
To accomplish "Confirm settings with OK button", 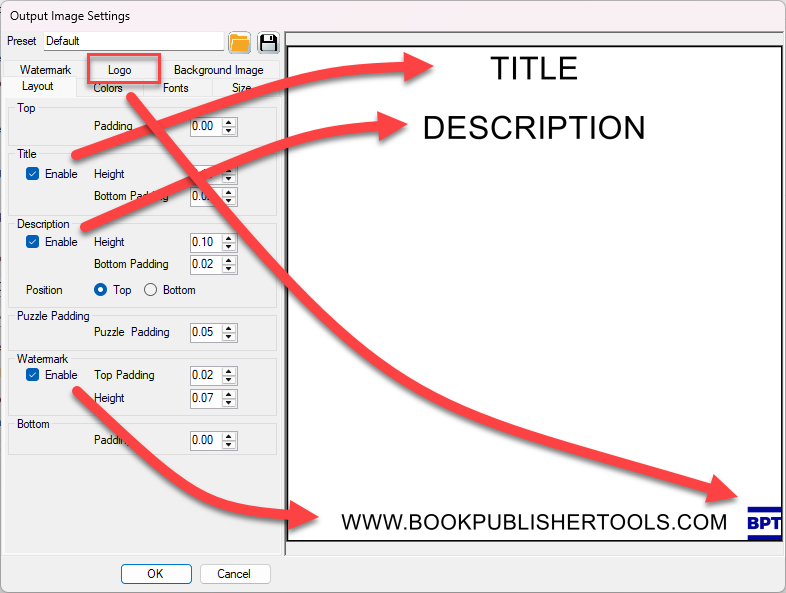I will click(156, 574).
